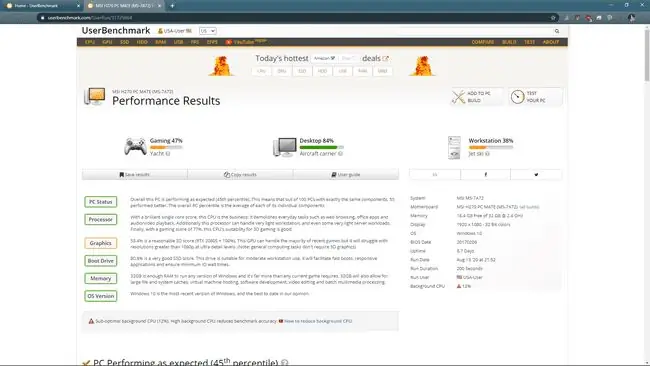
Task: Open the Amazon store dropdown in deals
Action: coord(324,58)
